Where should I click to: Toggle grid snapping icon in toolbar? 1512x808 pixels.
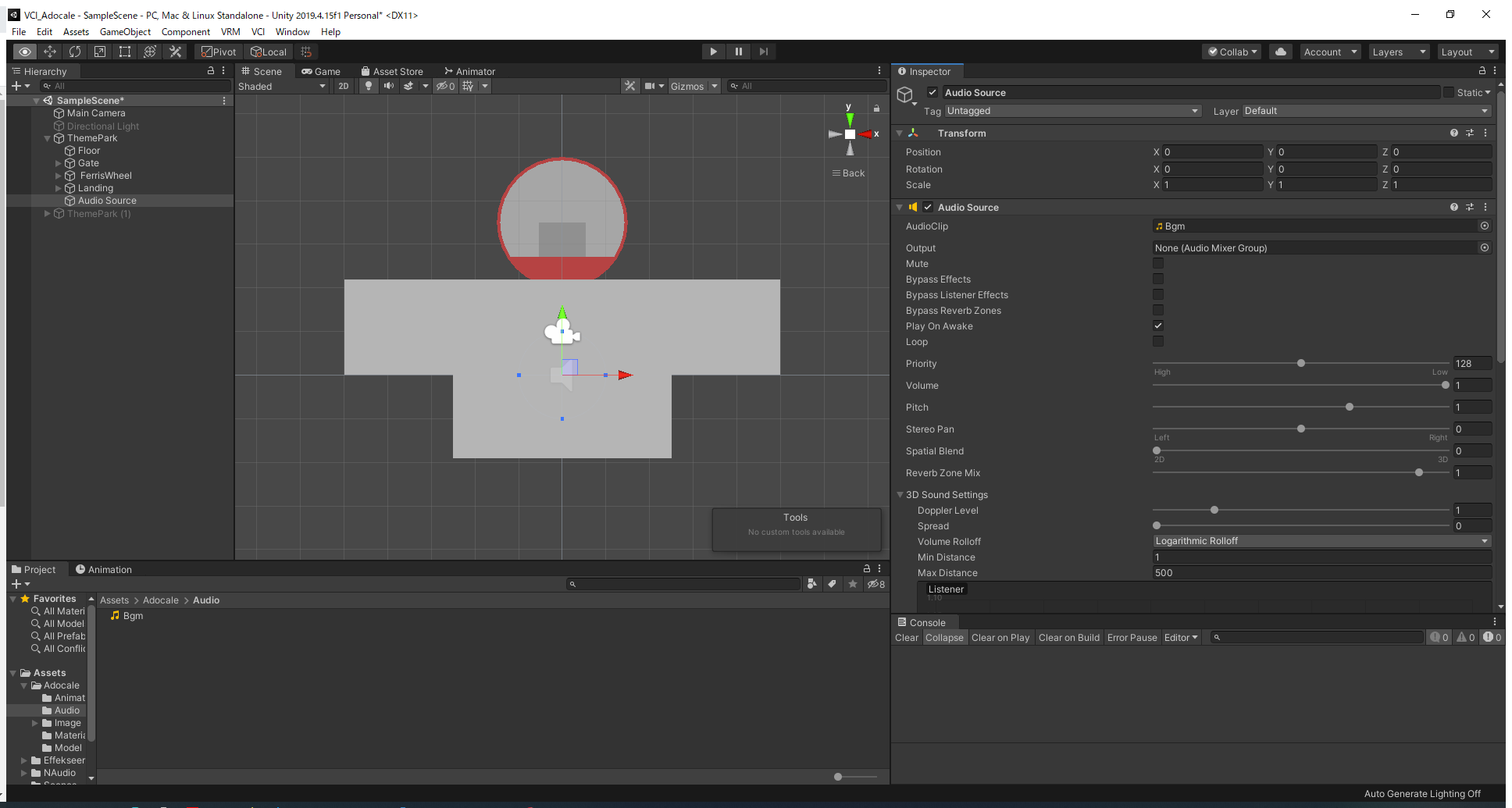306,52
